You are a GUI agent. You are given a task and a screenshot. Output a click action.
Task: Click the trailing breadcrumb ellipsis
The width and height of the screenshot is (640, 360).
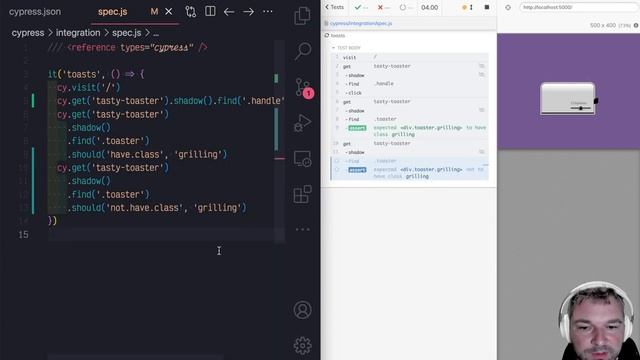tap(156, 33)
